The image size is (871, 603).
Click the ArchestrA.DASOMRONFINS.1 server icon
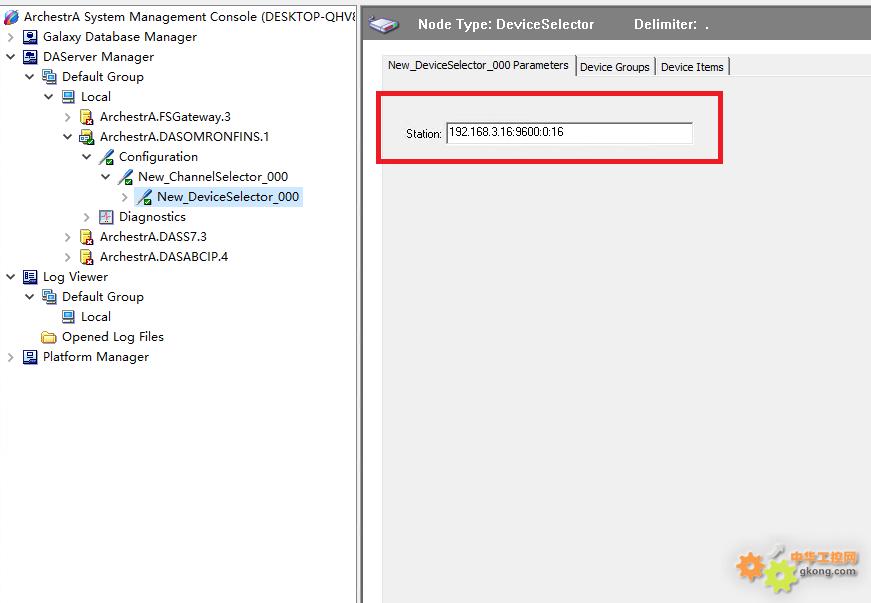point(87,137)
